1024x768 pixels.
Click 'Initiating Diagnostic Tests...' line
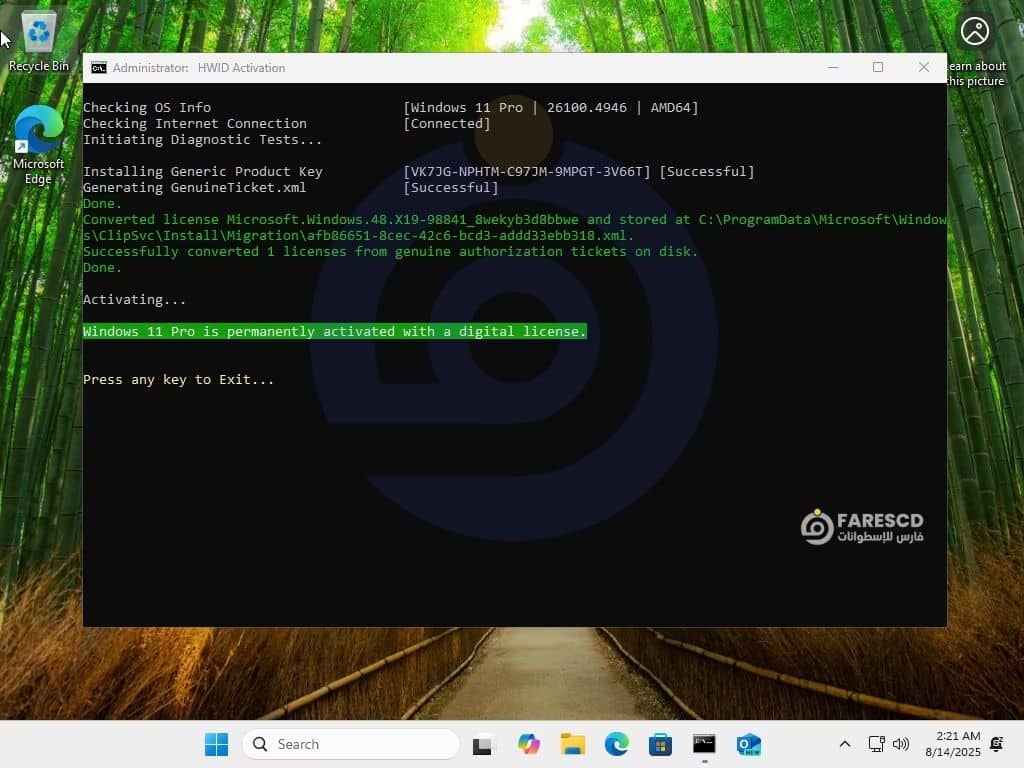pyautogui.click(x=202, y=140)
